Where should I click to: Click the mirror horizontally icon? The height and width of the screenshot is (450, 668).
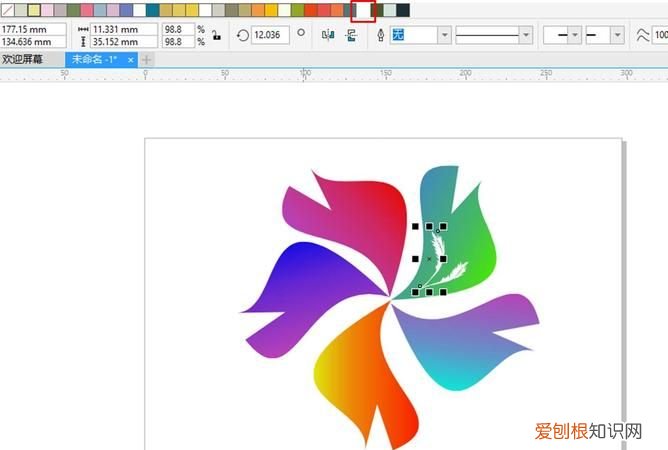327,35
